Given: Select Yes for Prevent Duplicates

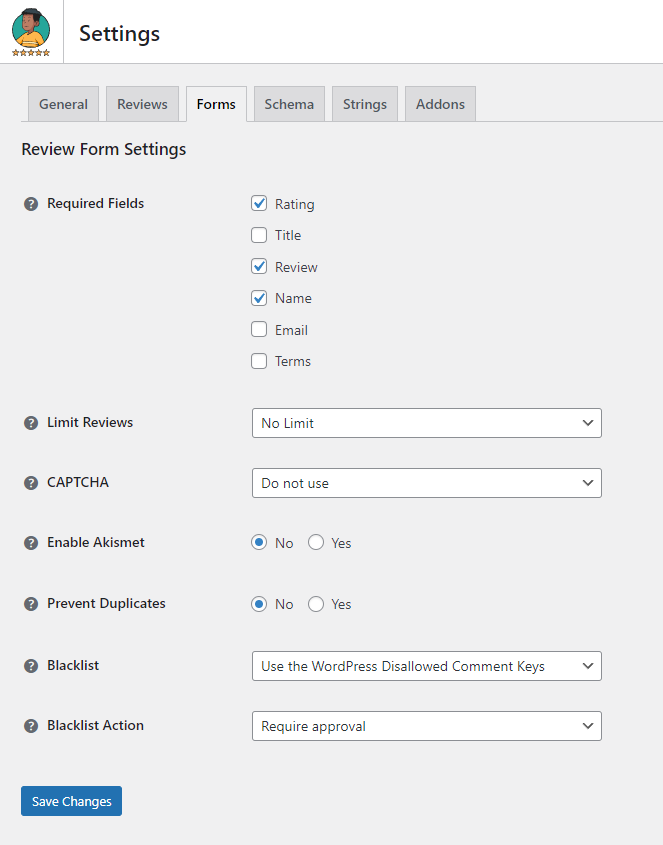Looking at the screenshot, I should click(x=316, y=604).
